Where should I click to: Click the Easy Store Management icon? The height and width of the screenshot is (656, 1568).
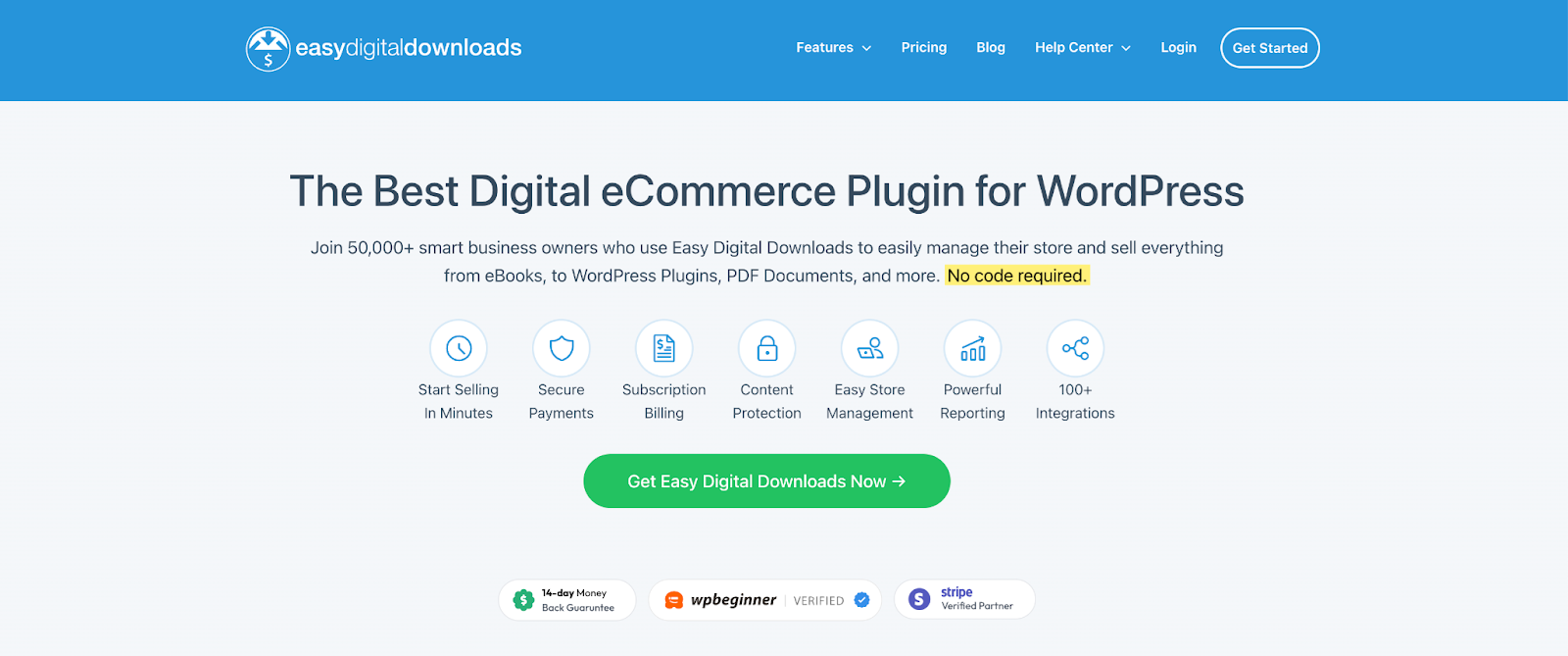870,348
